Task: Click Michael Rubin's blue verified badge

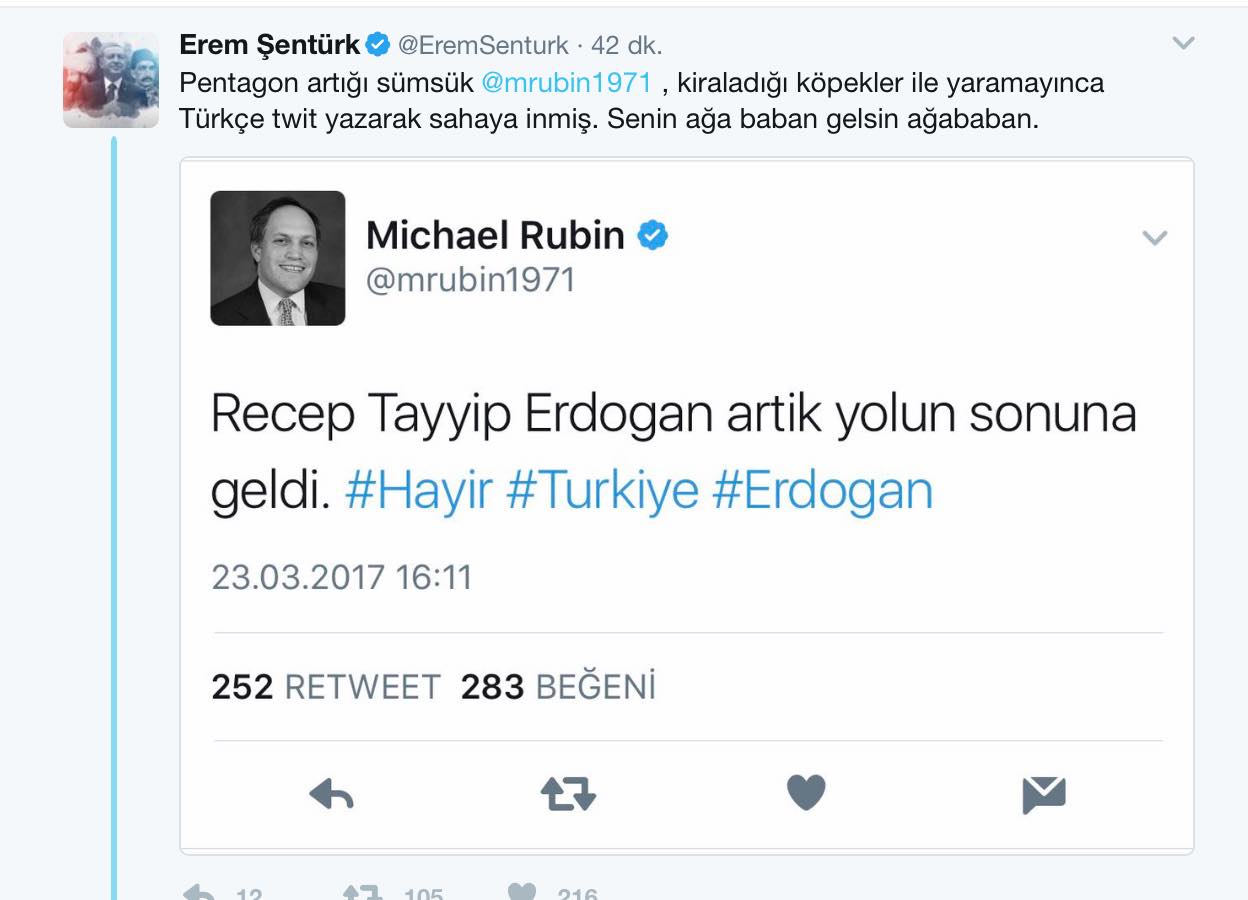Action: (653, 236)
